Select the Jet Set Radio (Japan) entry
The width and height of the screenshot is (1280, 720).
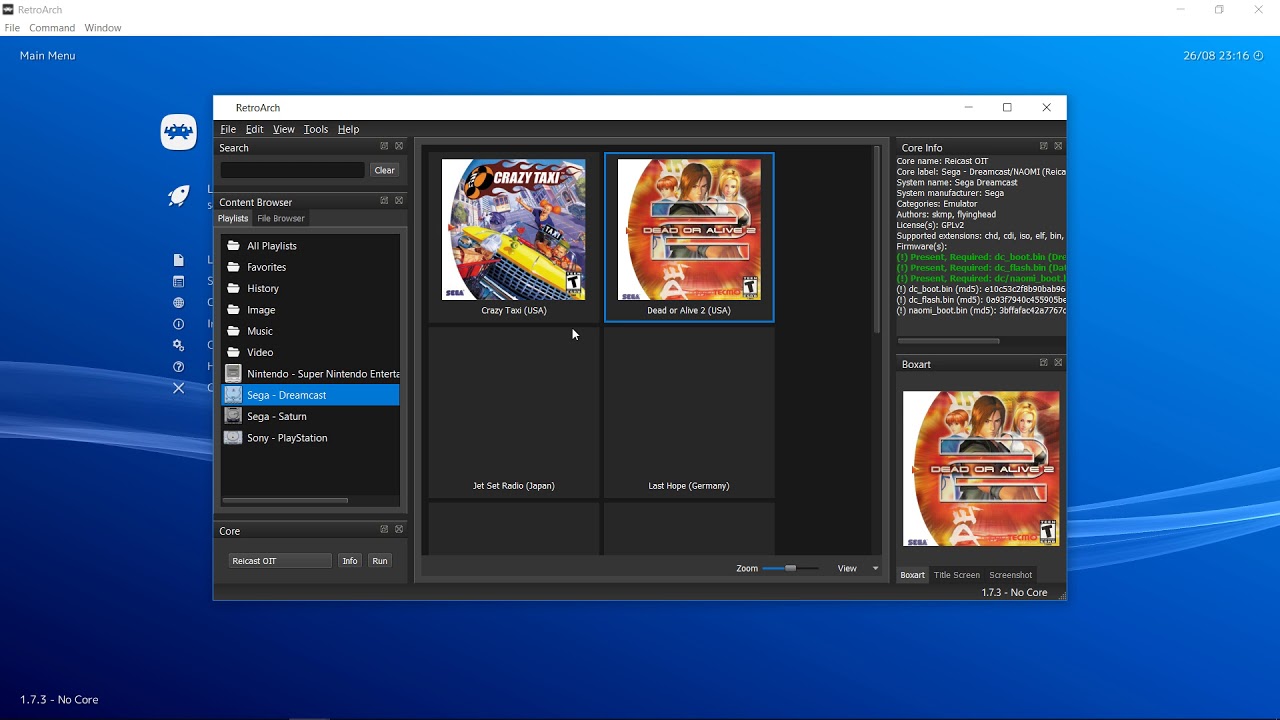tap(514, 413)
